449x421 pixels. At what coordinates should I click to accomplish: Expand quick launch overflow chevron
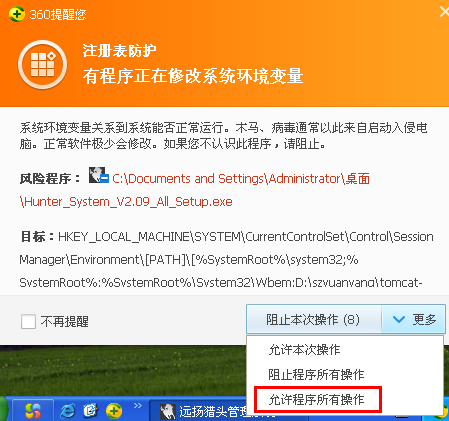pyautogui.click(x=138, y=406)
